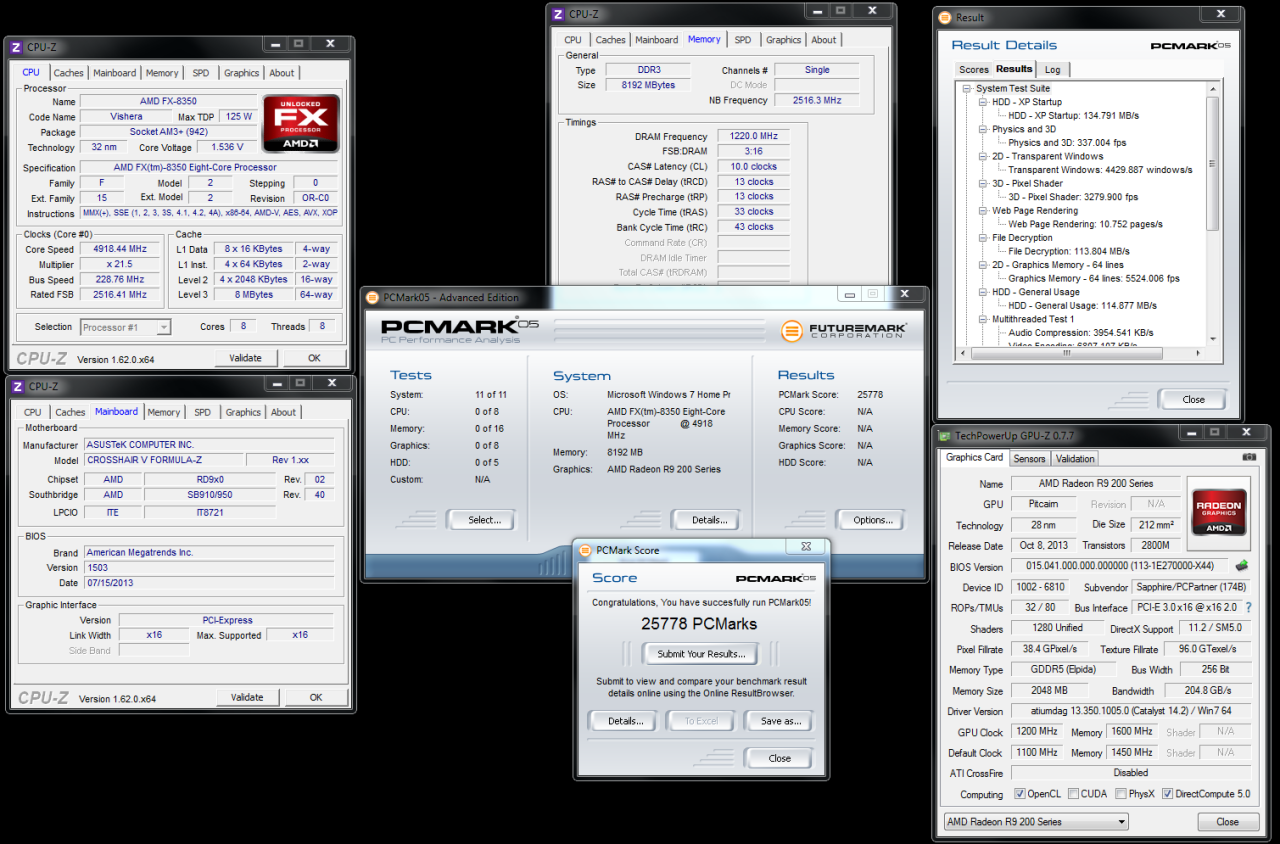Open the Validation tab in GPU-Z
Viewport: 1280px width, 844px height.
click(x=1075, y=459)
